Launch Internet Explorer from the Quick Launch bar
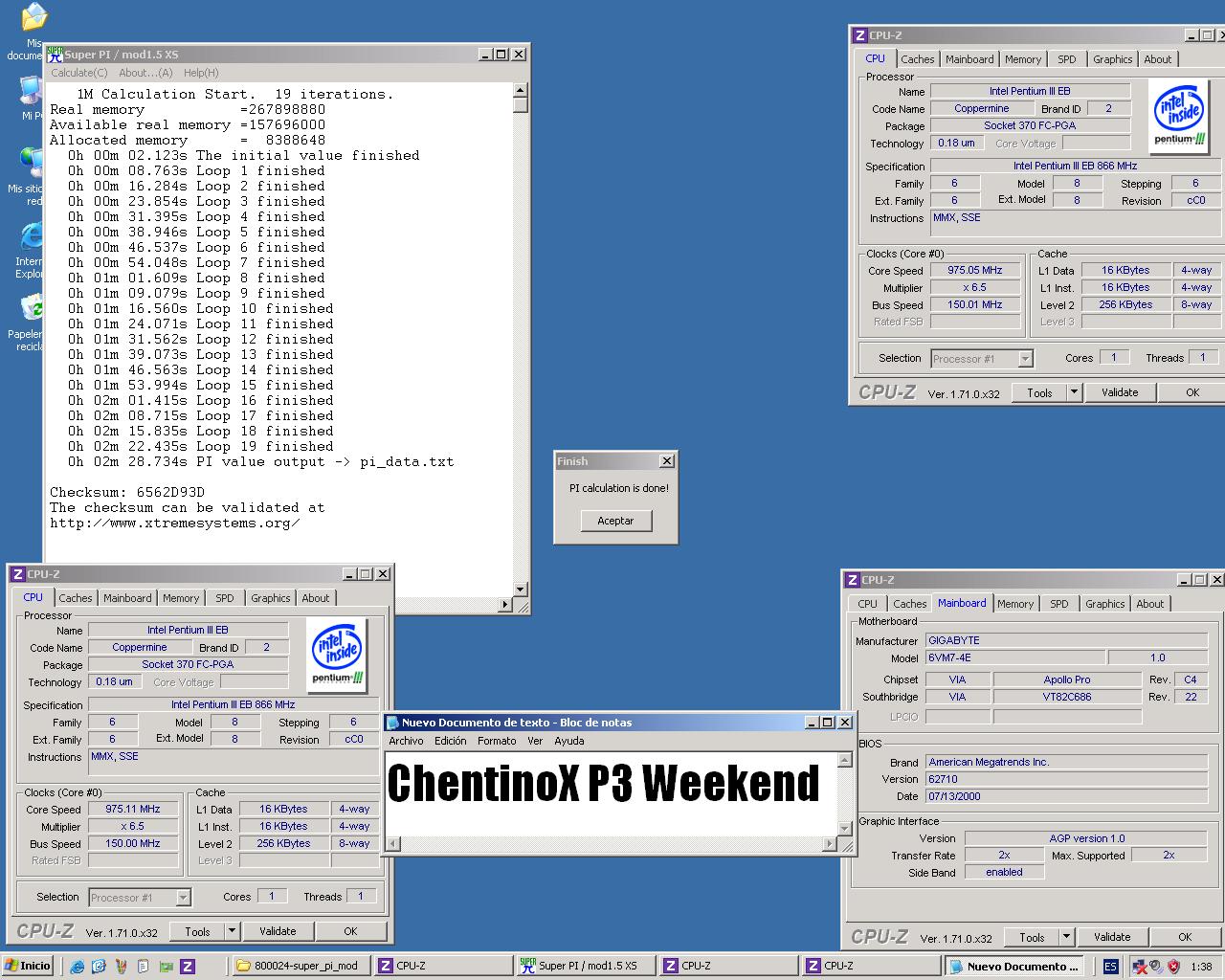1225x980 pixels. [78, 967]
